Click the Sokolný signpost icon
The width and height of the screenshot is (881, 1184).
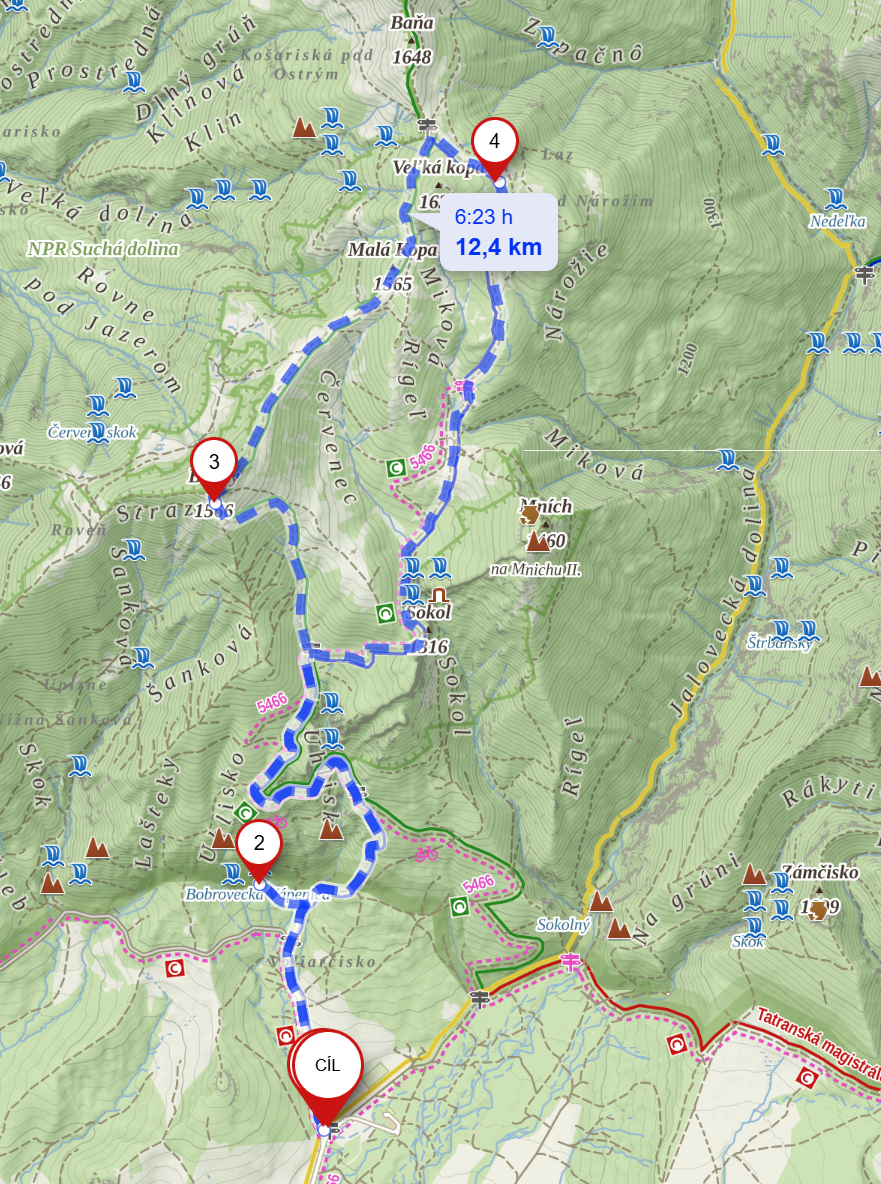pos(571,962)
